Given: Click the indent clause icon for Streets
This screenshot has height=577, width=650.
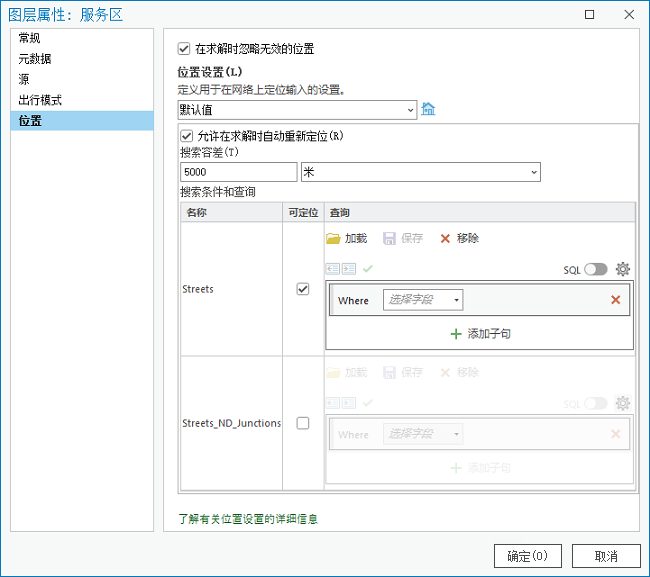Looking at the screenshot, I should [x=349, y=269].
